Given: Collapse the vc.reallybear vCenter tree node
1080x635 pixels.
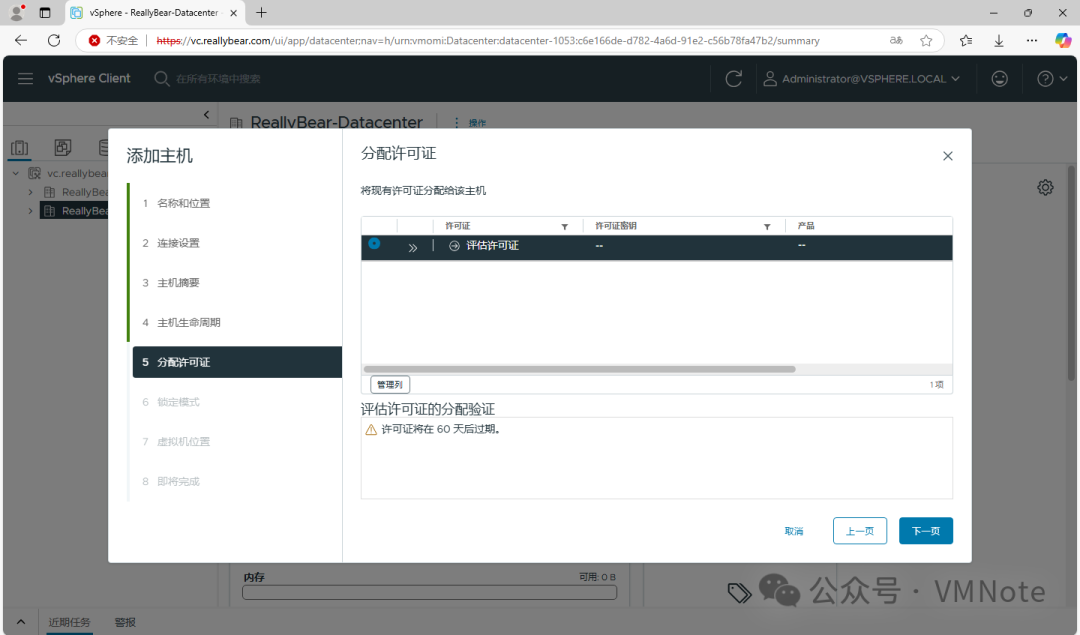Looking at the screenshot, I should [15, 173].
